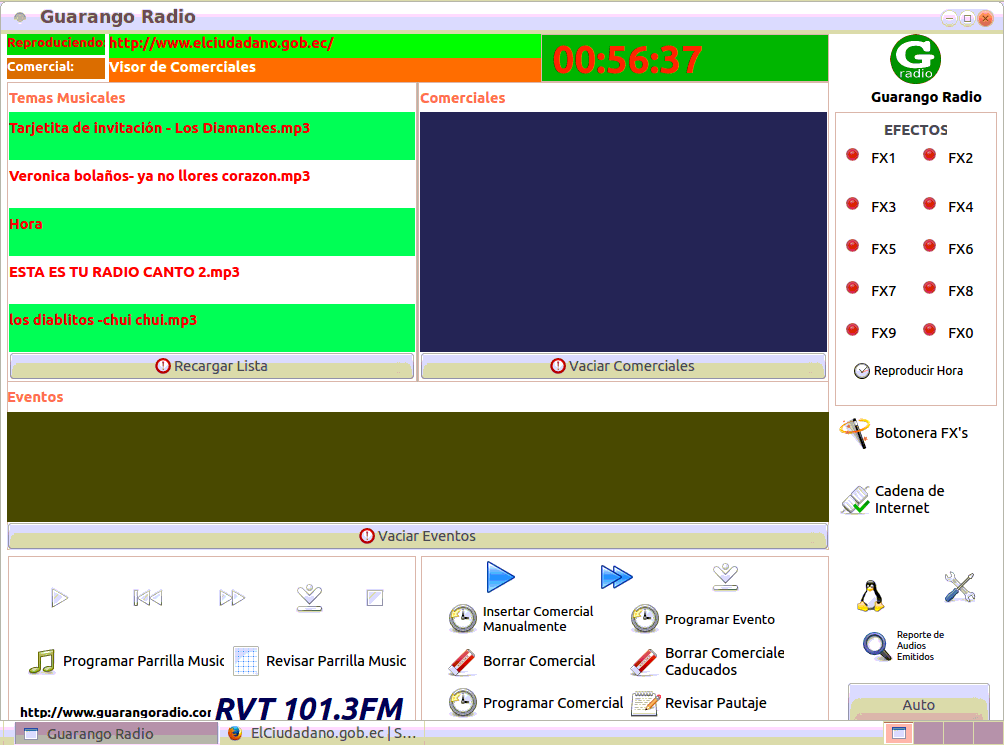Select ESTA ES TU RADIO CANTO 2.mp3
This screenshot has width=1004, height=745.
pos(212,280)
